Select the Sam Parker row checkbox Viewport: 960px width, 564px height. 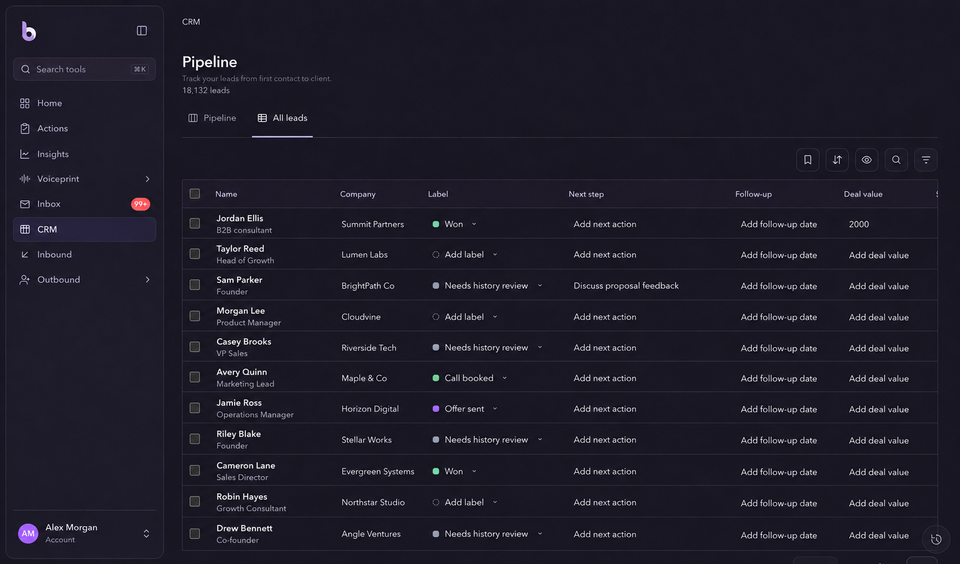[195, 285]
